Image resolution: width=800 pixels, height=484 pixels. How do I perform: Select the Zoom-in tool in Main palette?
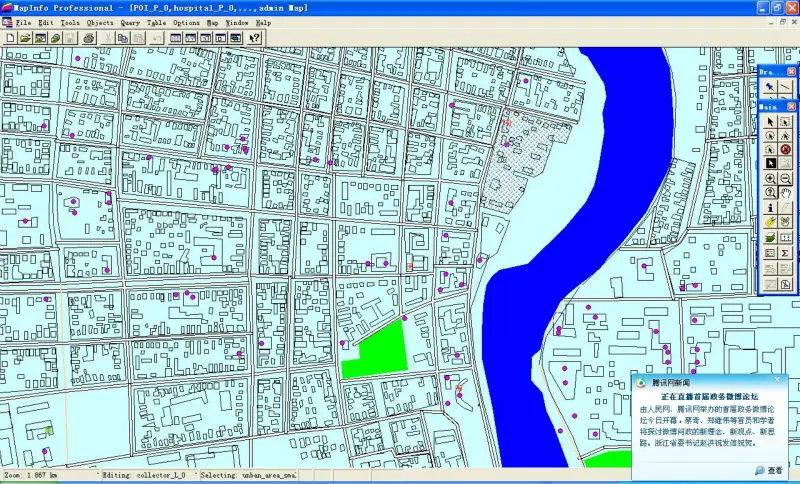point(770,178)
